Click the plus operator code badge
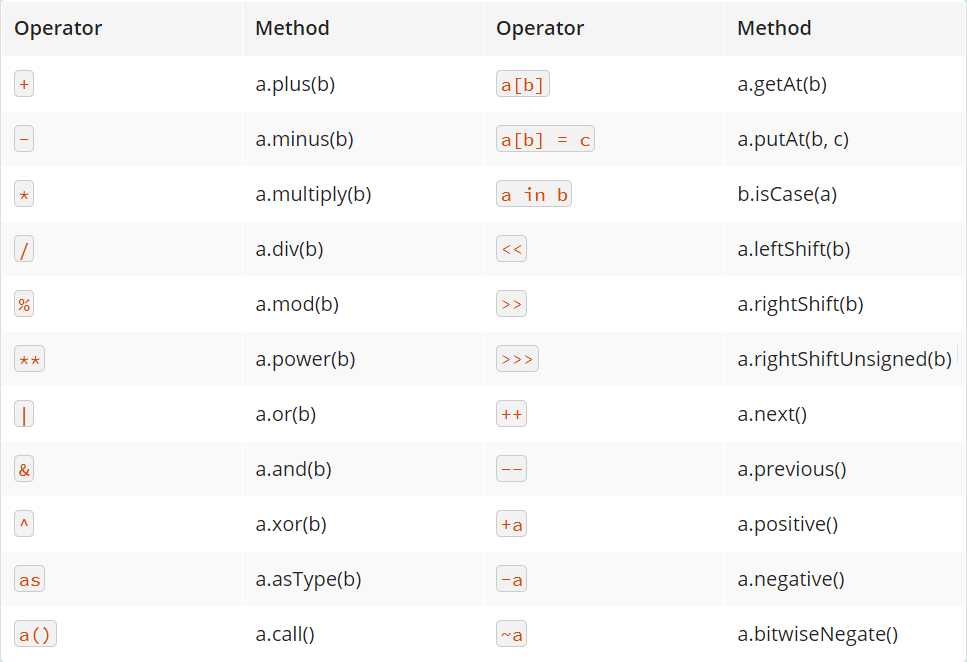967x662 pixels. point(24,85)
